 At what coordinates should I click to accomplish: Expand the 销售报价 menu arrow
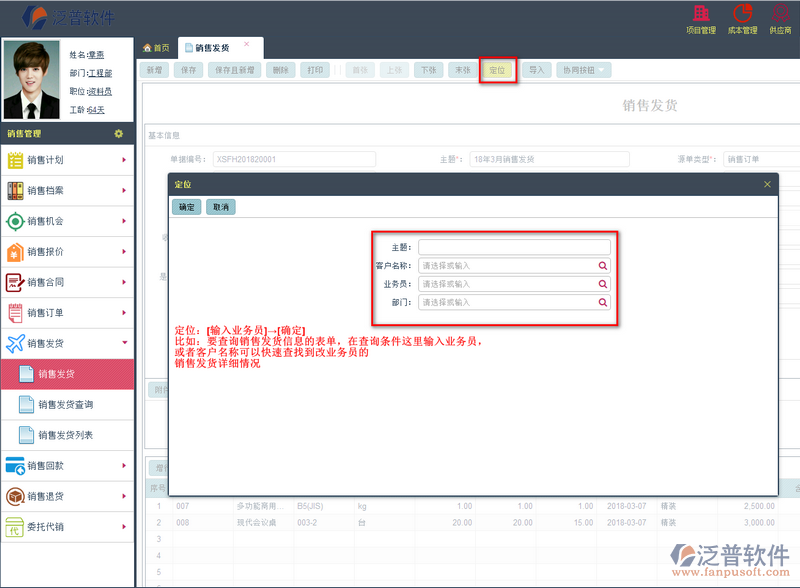coord(124,252)
